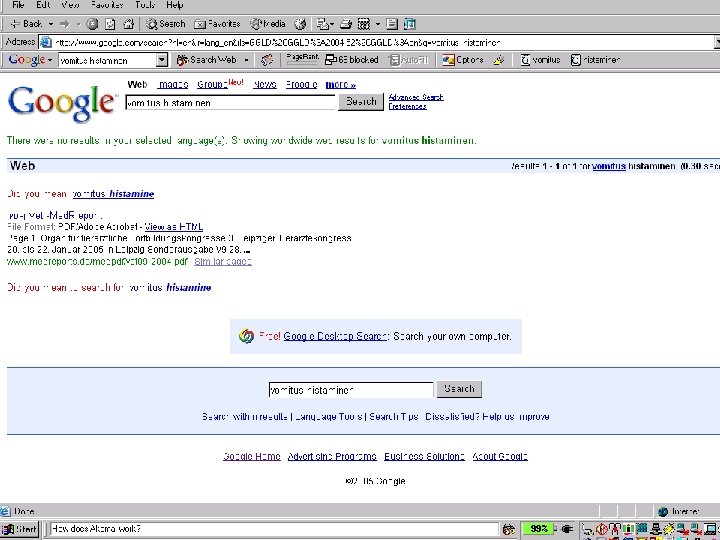Open the Search Web dropdown arrow
This screenshot has width=720, height=540.
[246, 60]
